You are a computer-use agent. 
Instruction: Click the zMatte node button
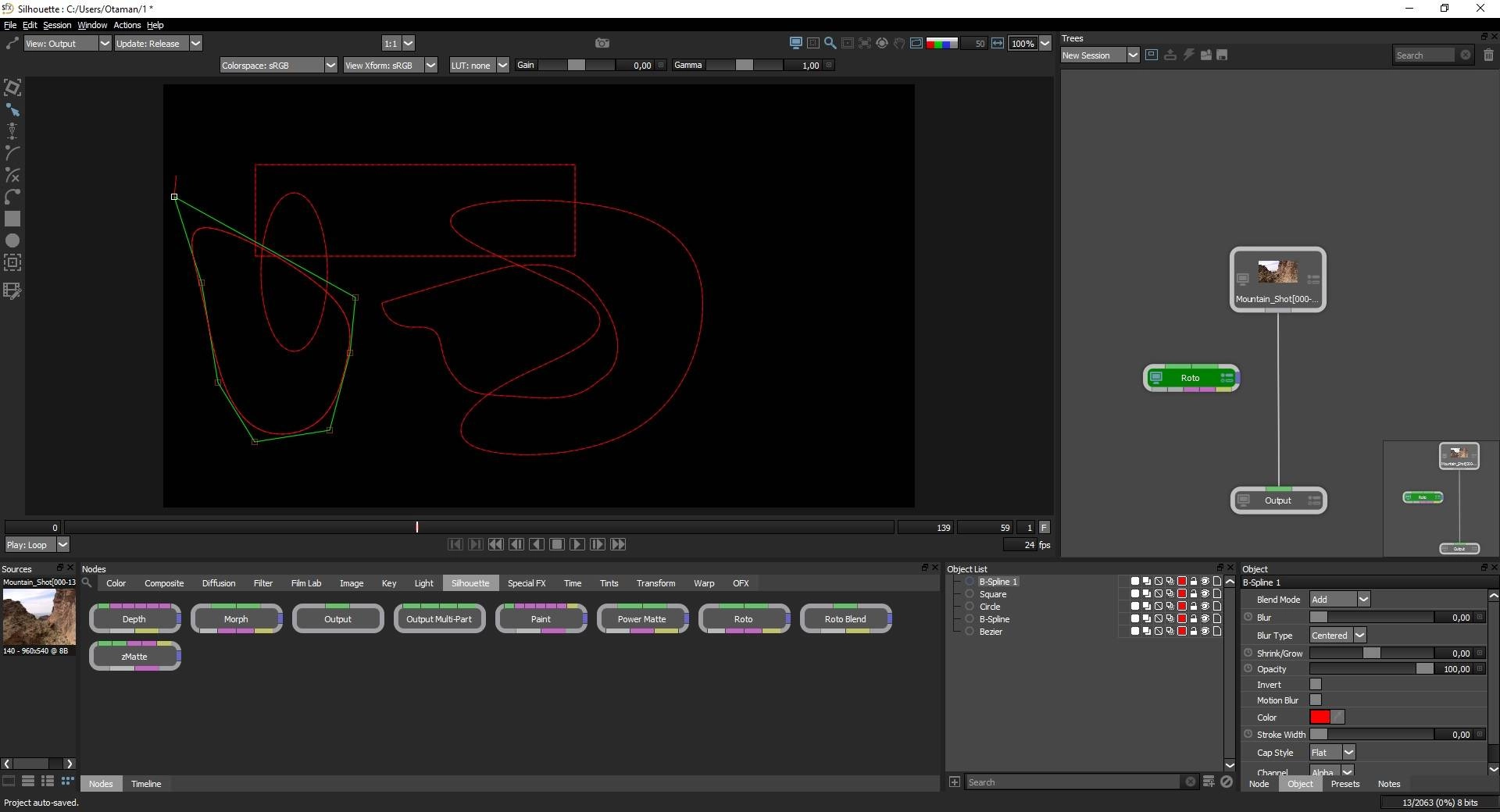coord(134,656)
